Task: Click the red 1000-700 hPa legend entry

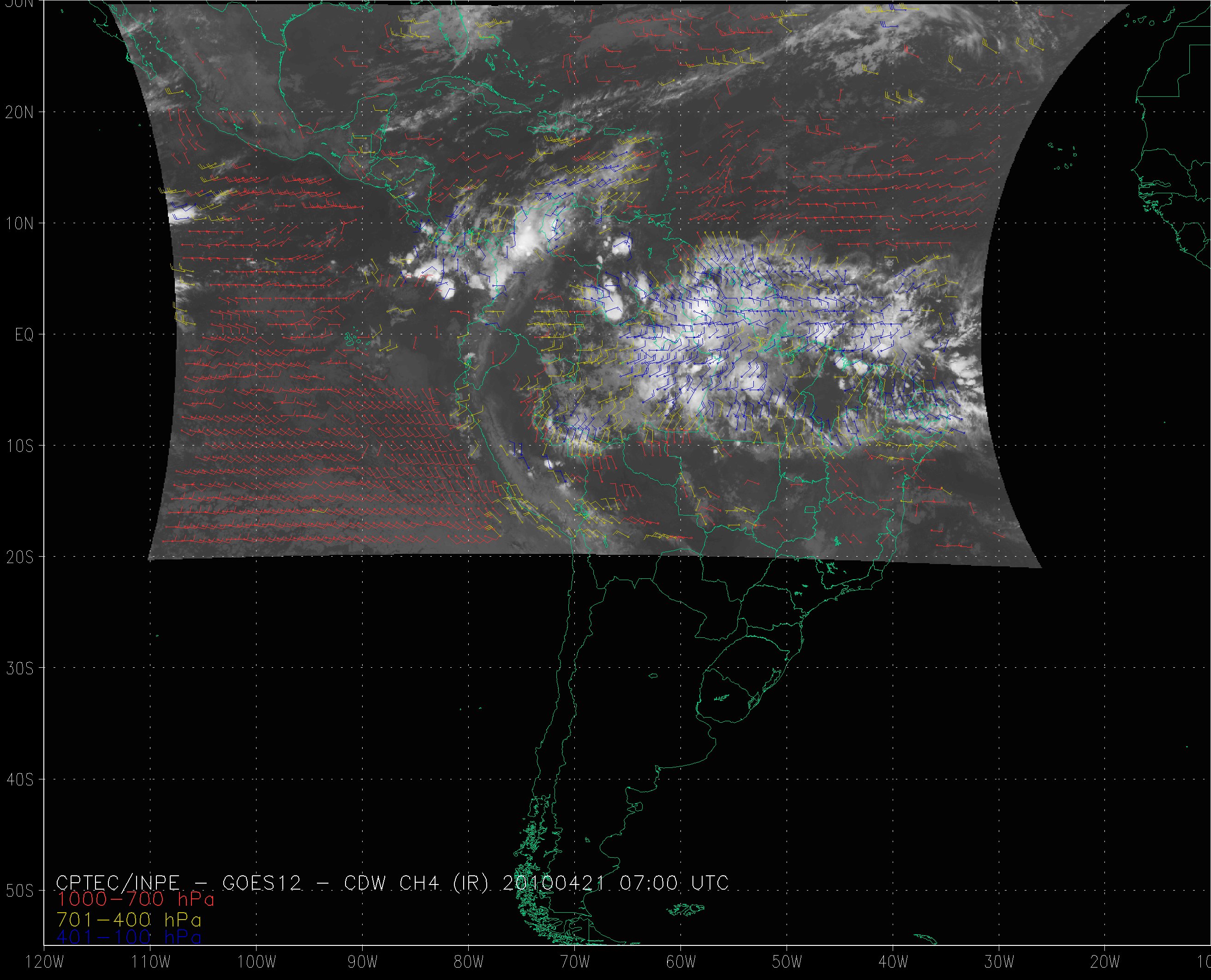Action: click(x=136, y=899)
